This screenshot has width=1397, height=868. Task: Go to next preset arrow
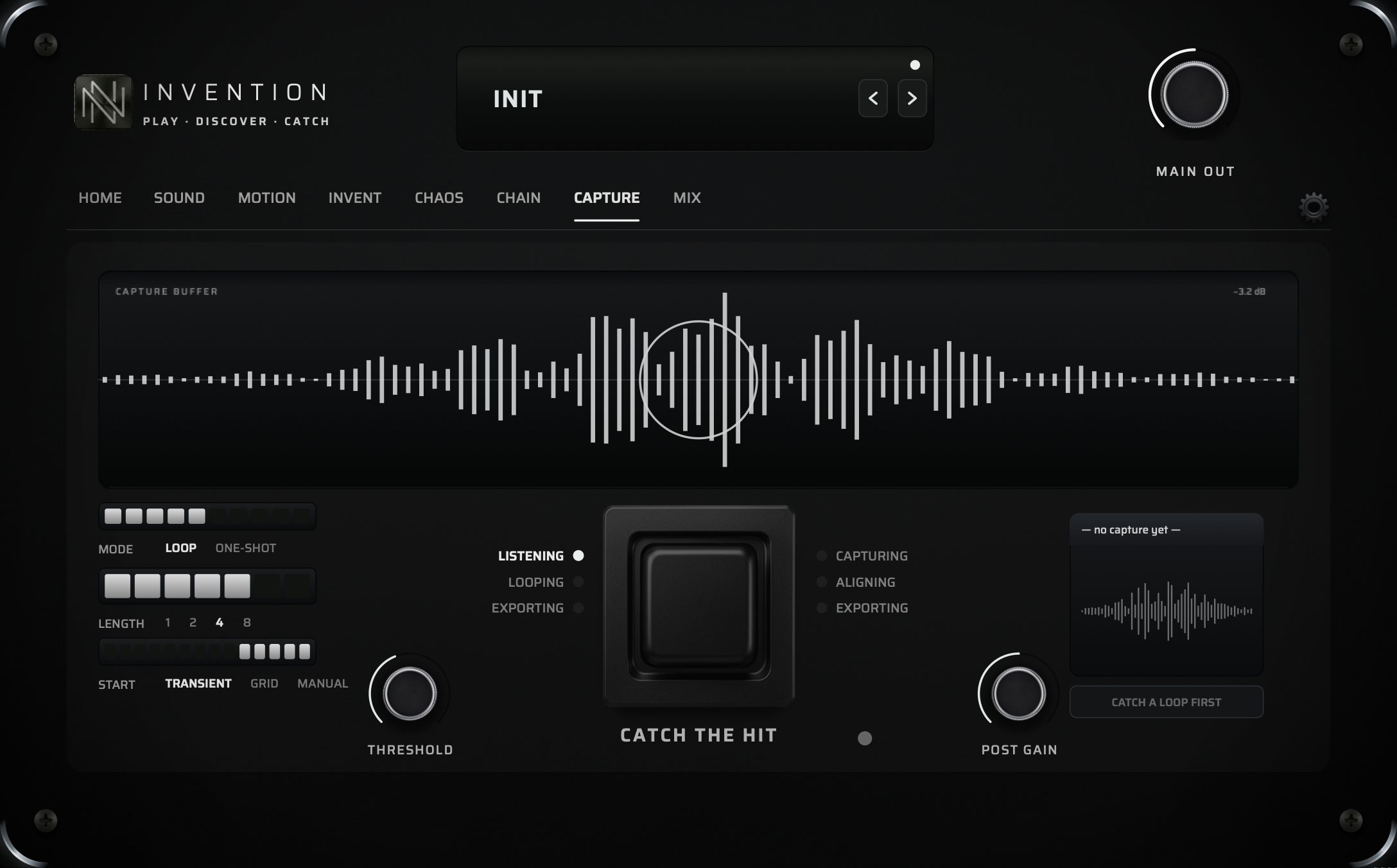(x=912, y=98)
